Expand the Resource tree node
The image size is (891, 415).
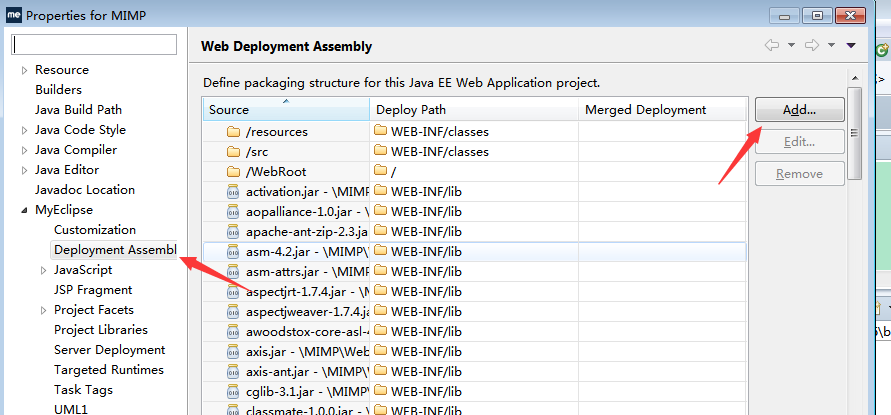click(24, 70)
